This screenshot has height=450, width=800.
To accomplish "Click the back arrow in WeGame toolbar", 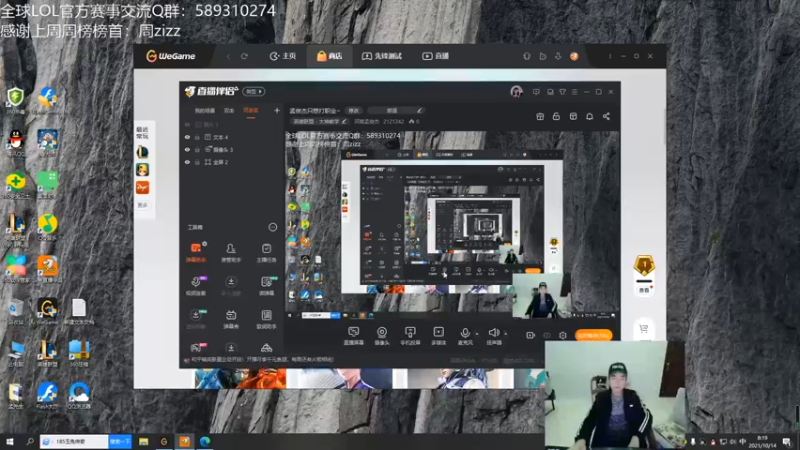I will point(228,56).
